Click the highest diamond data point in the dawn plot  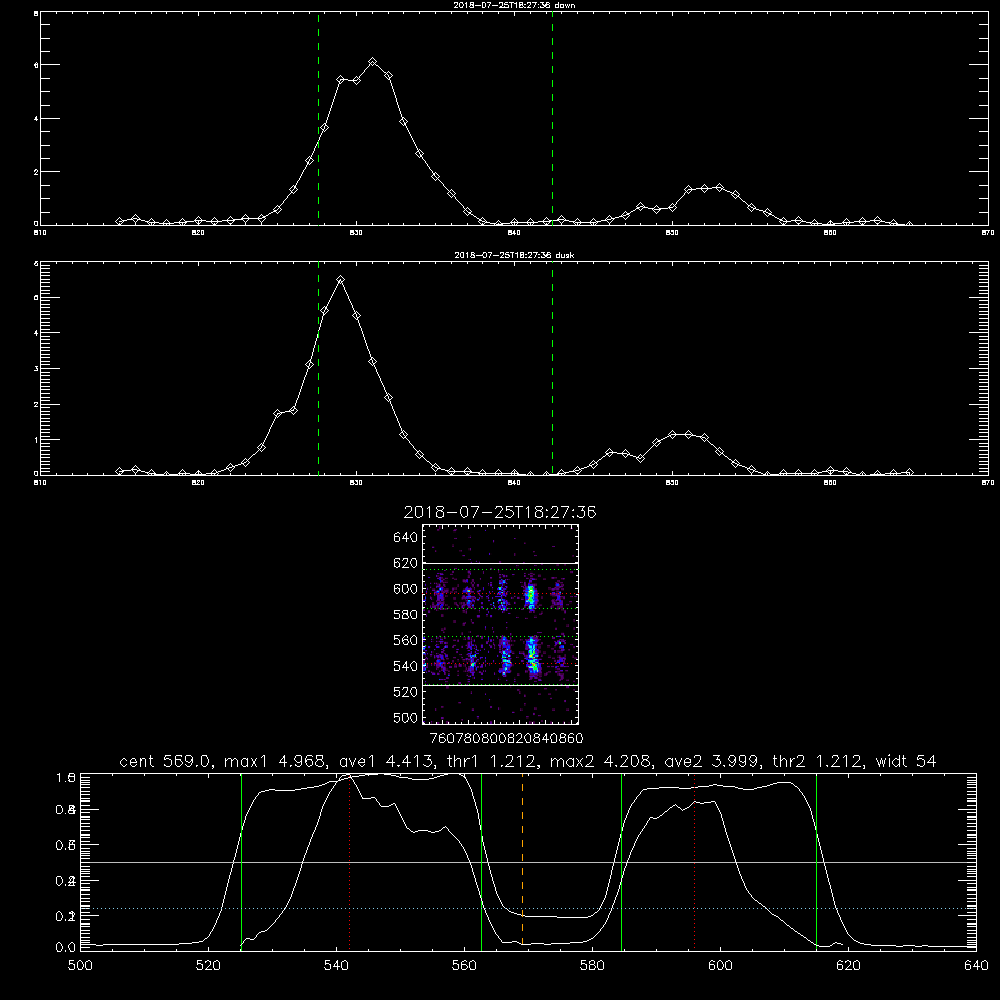click(372, 62)
